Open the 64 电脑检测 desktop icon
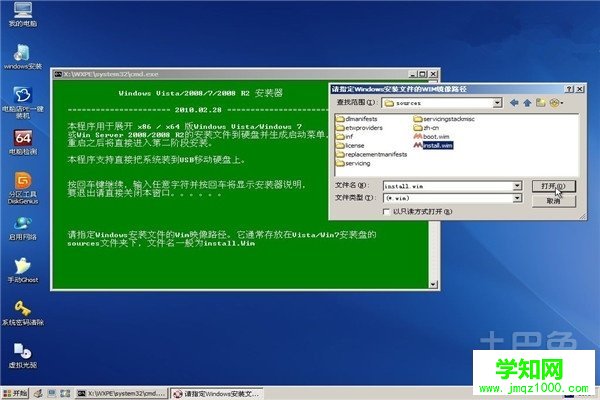This screenshot has width=600, height=400. click(x=23, y=142)
